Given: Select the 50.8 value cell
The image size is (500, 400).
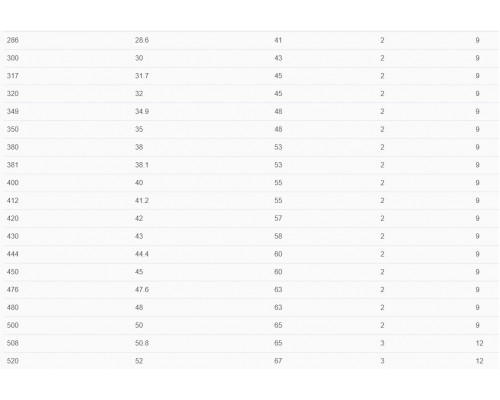Looking at the screenshot, I should 142,343.
